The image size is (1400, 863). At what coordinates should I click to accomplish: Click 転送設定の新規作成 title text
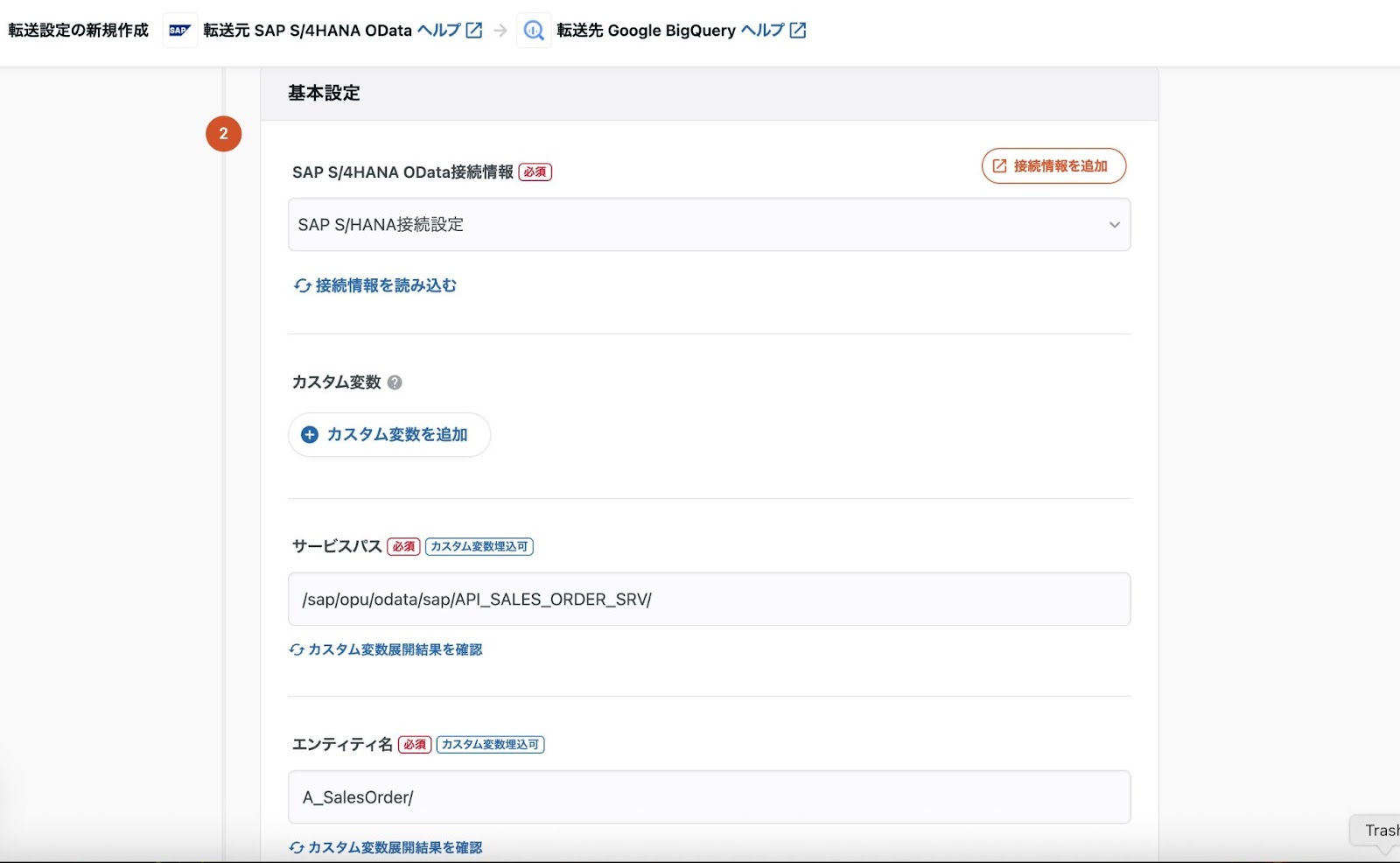79,31
